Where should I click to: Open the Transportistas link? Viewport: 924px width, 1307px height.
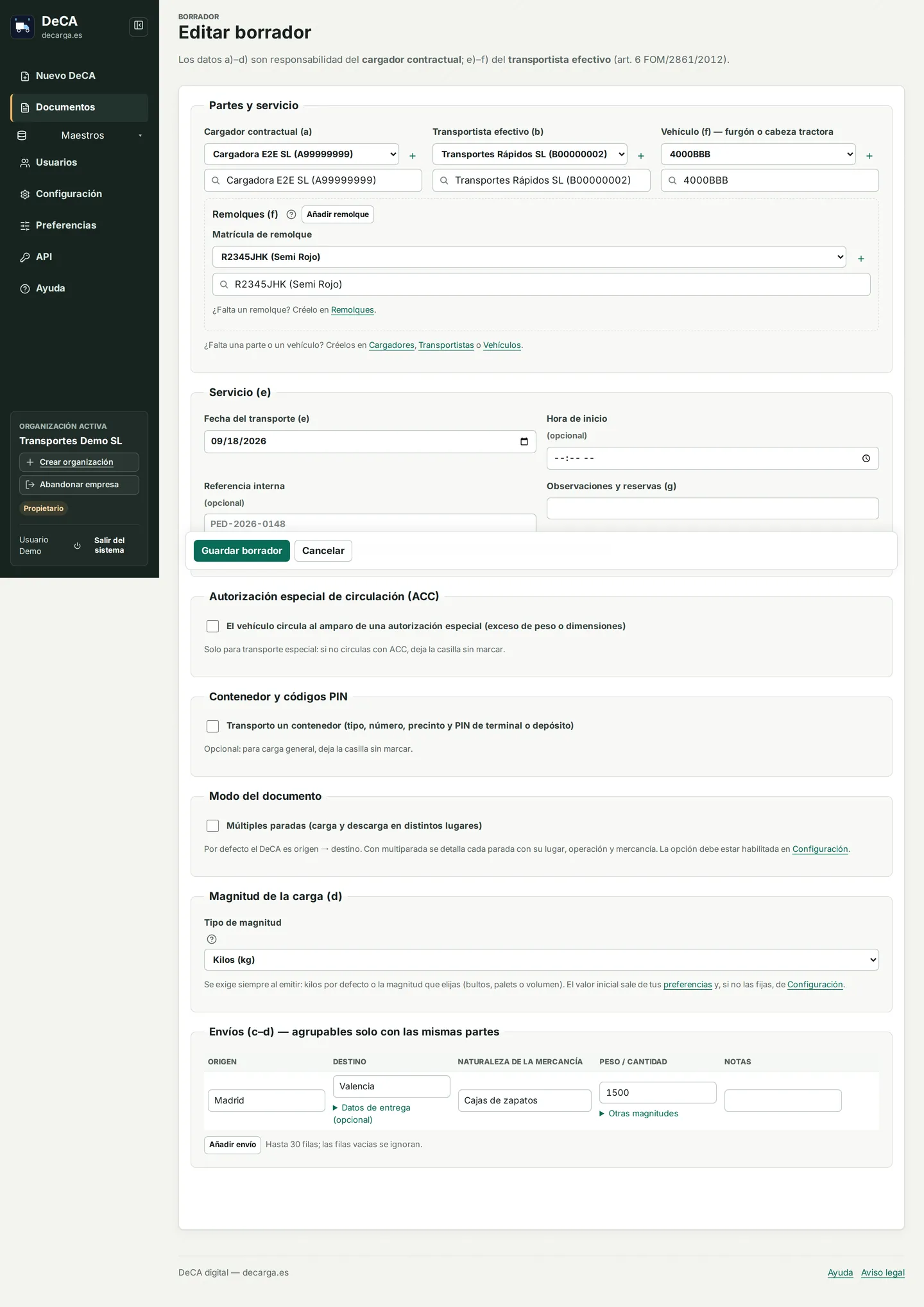pos(446,345)
